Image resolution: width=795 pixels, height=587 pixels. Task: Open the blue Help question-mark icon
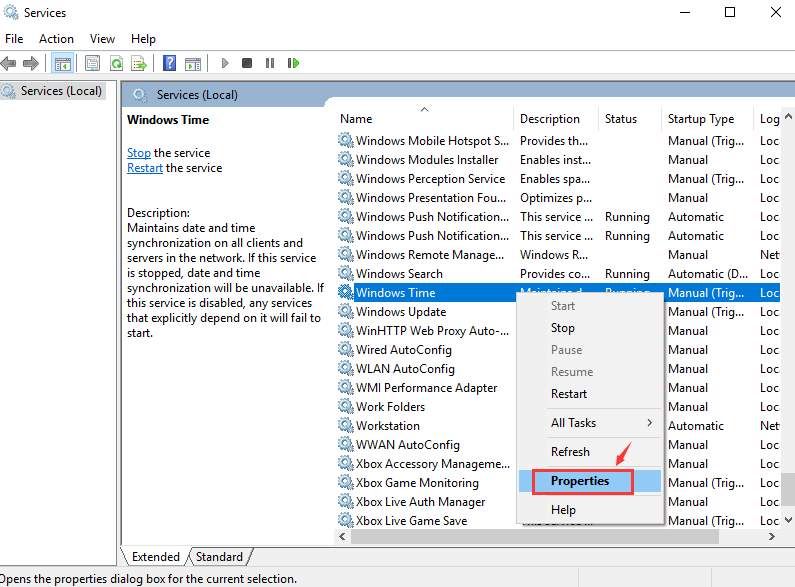pos(169,63)
